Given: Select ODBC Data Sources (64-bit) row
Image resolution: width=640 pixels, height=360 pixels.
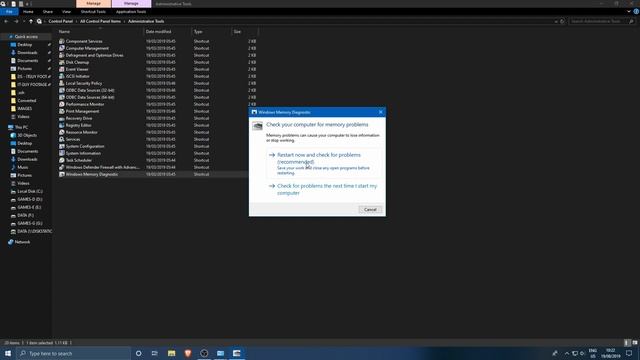Looking at the screenshot, I should [x=158, y=97].
